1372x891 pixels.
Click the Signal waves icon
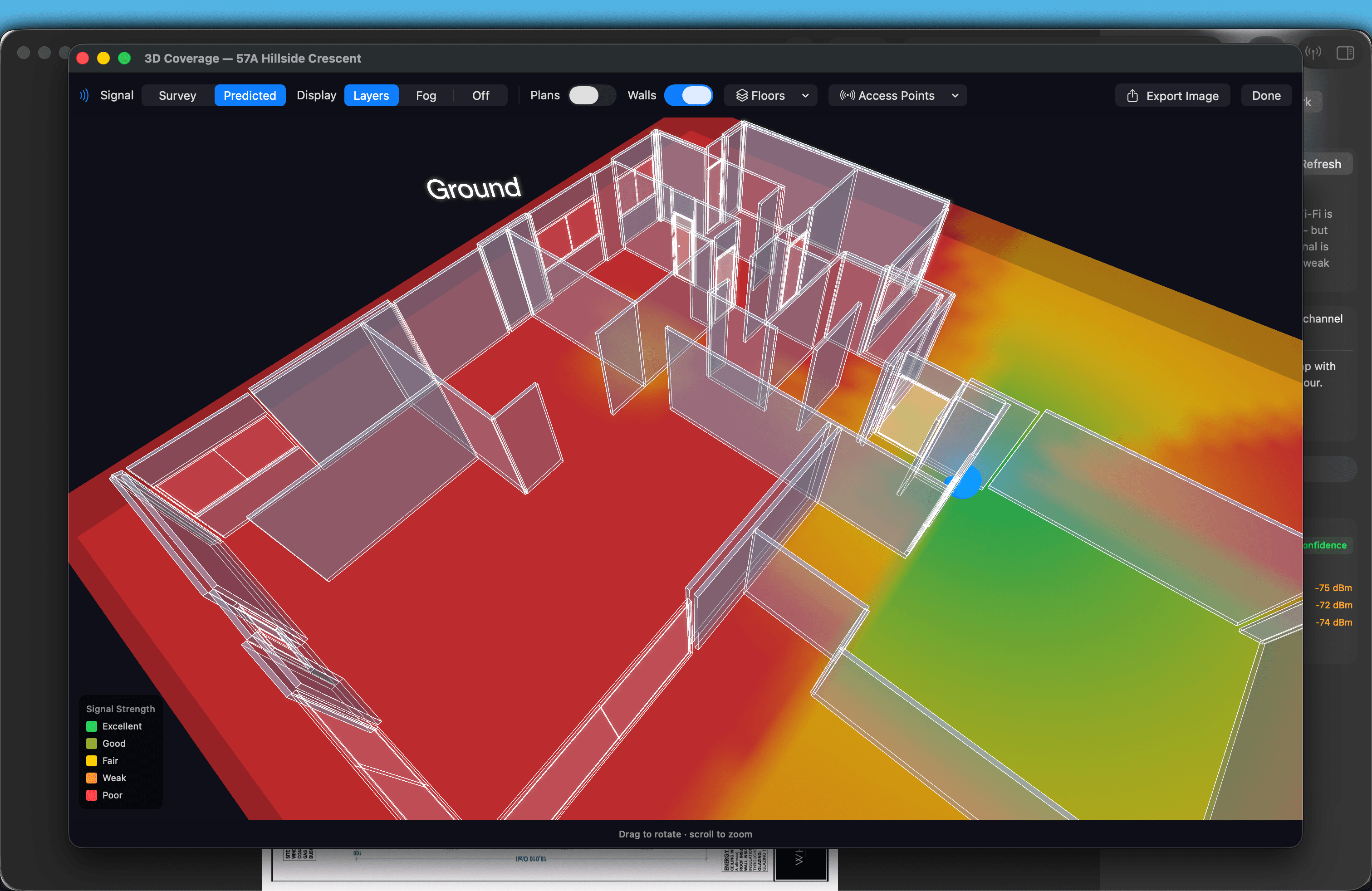[84, 95]
